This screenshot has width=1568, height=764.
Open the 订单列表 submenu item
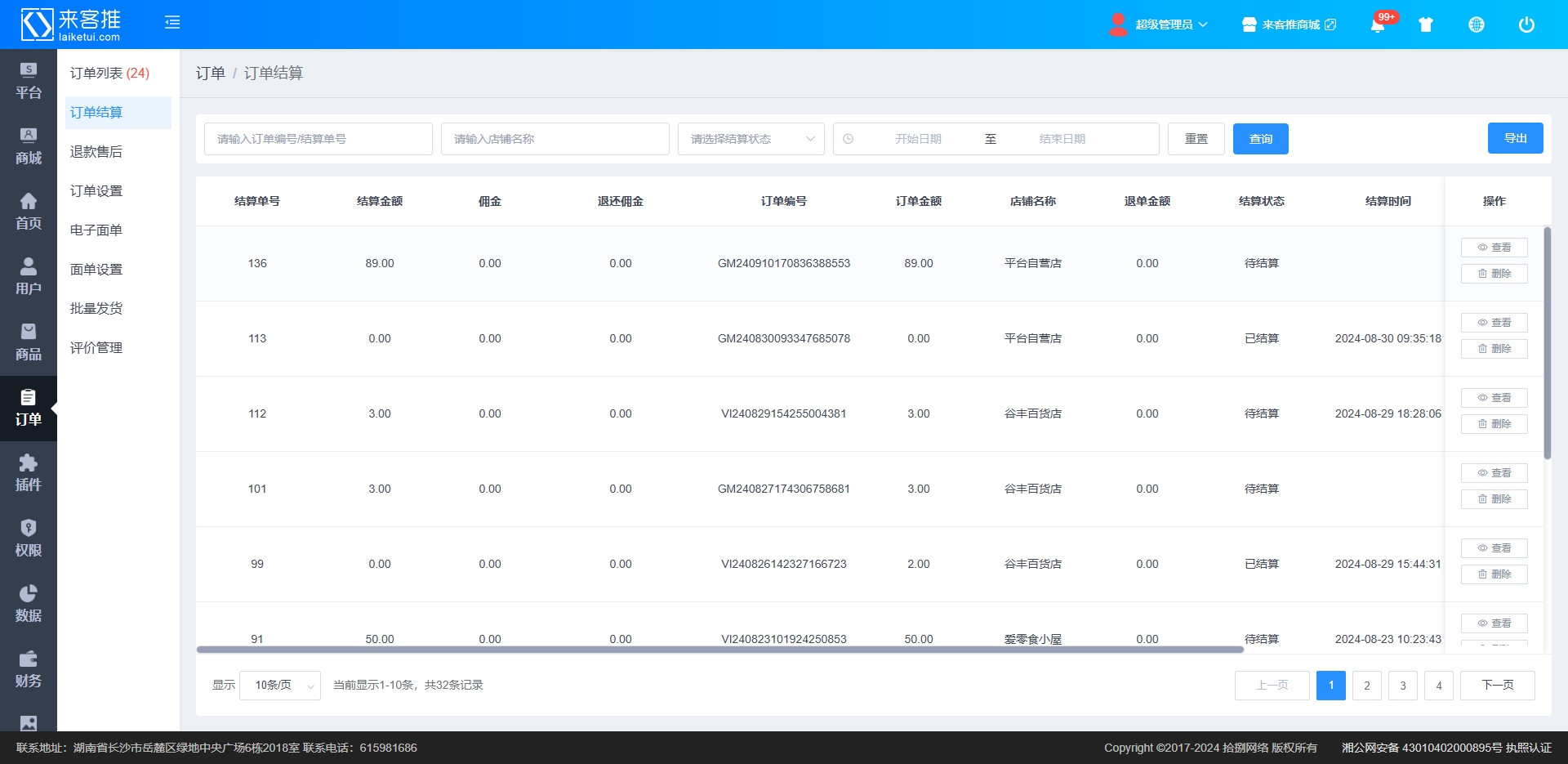coord(109,74)
